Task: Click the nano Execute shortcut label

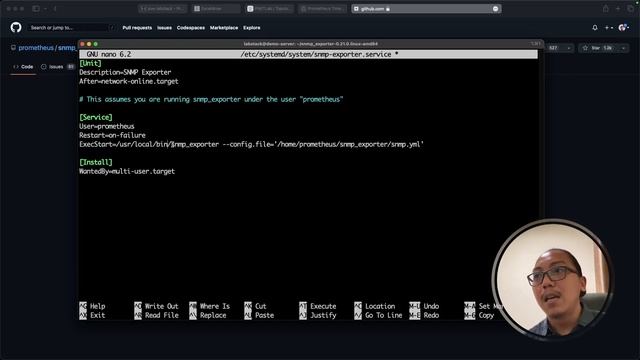Action: (x=323, y=306)
